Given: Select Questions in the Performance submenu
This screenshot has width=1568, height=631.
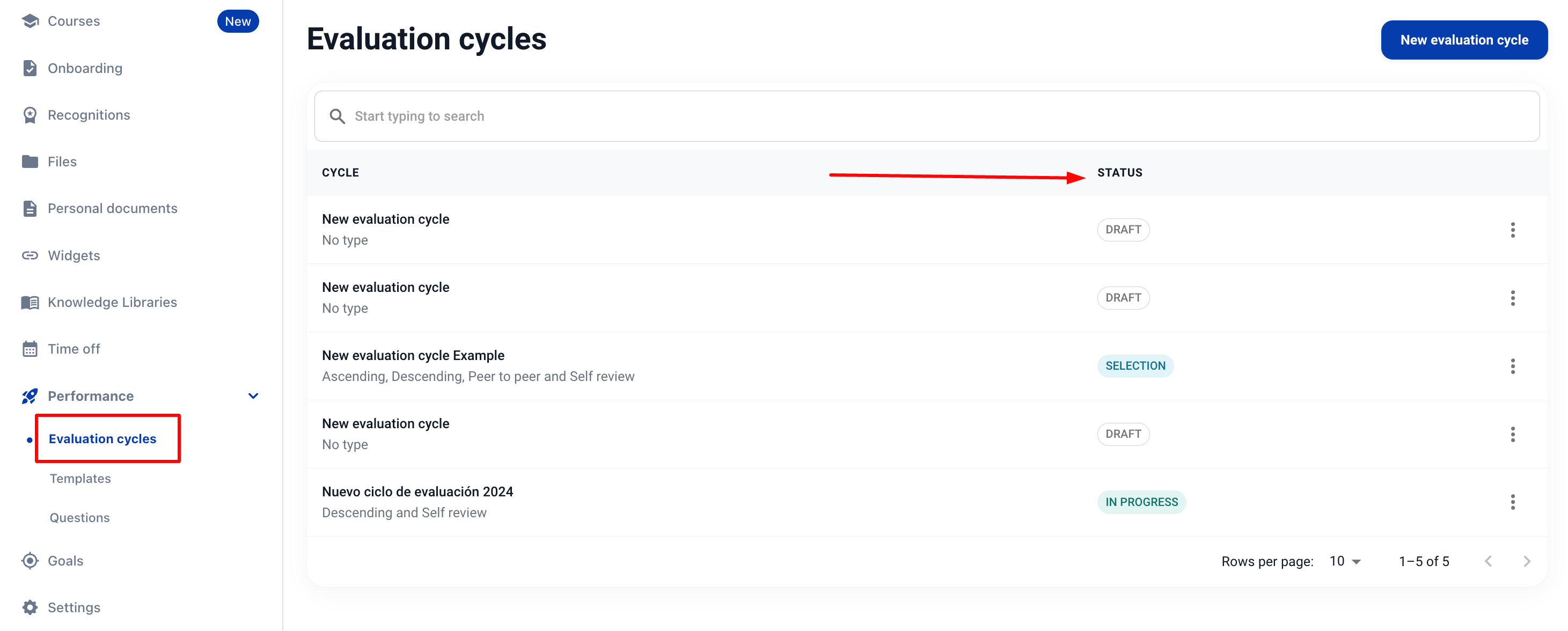Looking at the screenshot, I should point(80,518).
